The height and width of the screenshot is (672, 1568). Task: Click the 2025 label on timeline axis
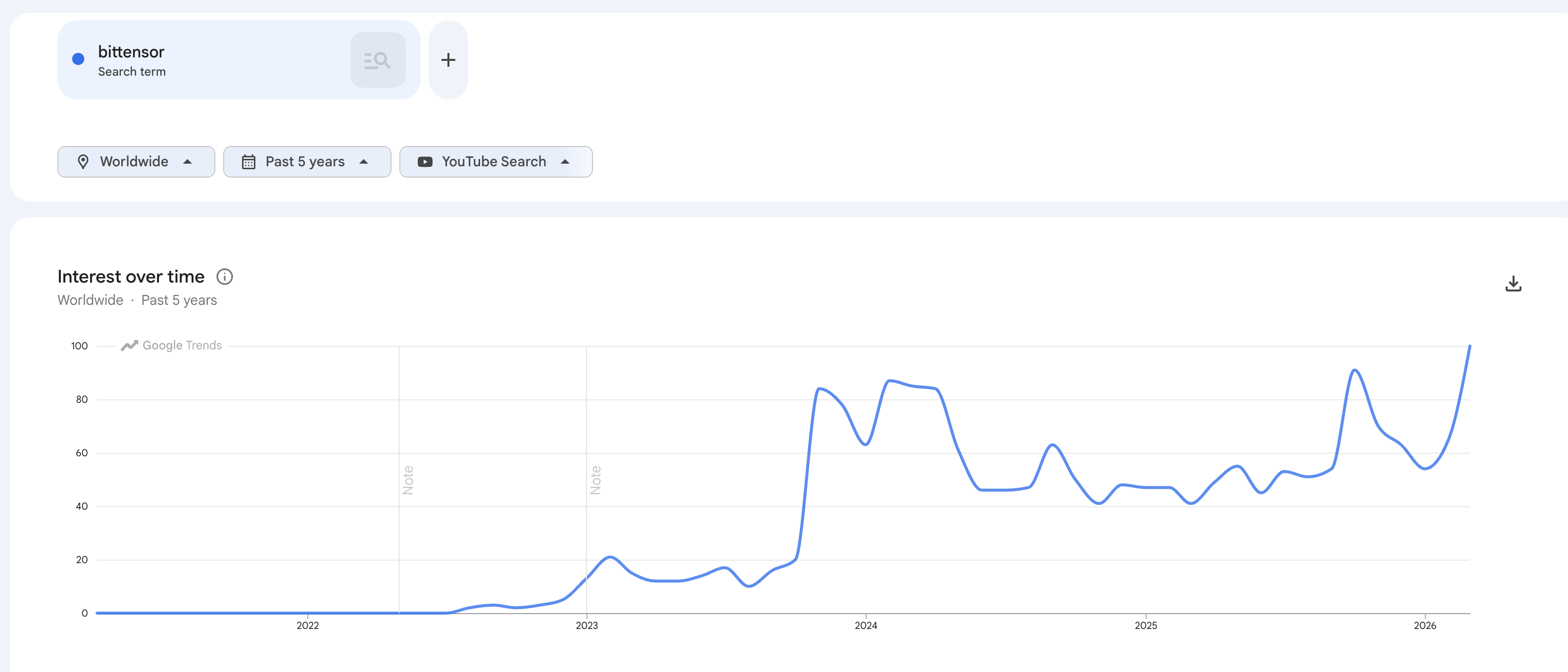(1146, 625)
